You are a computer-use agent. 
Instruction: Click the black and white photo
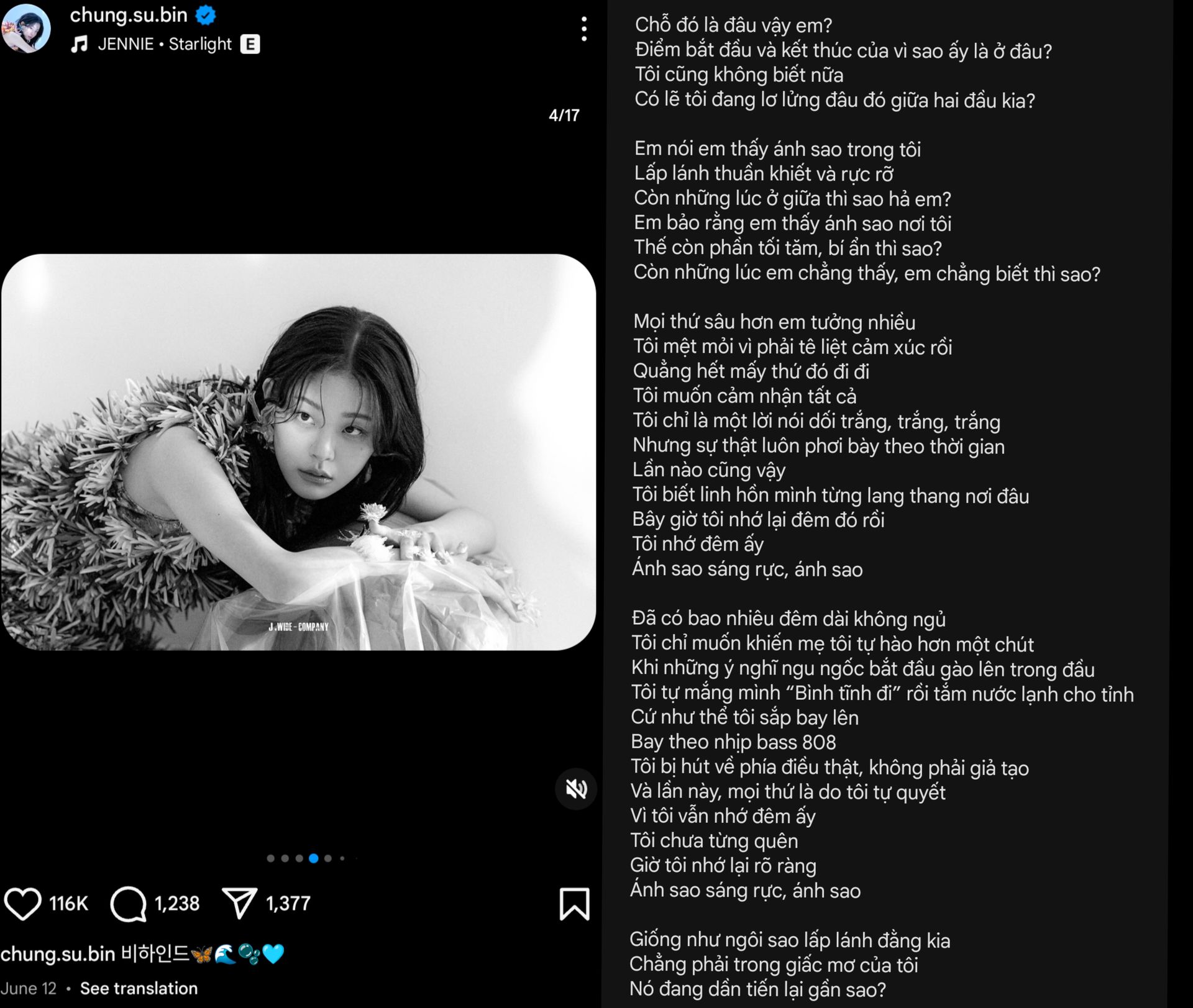tap(298, 452)
